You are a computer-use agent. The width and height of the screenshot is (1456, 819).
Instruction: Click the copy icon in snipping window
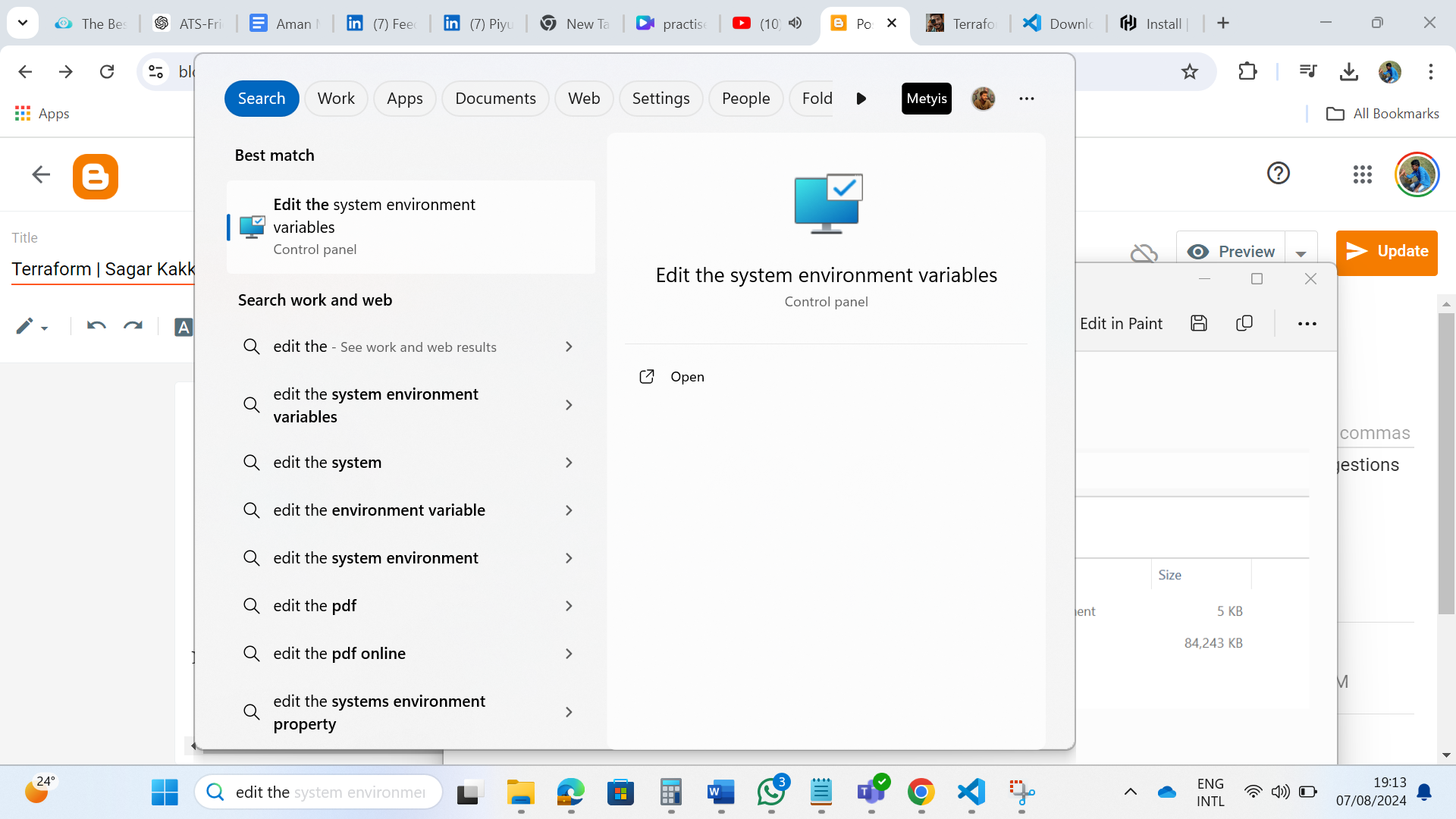click(x=1244, y=324)
